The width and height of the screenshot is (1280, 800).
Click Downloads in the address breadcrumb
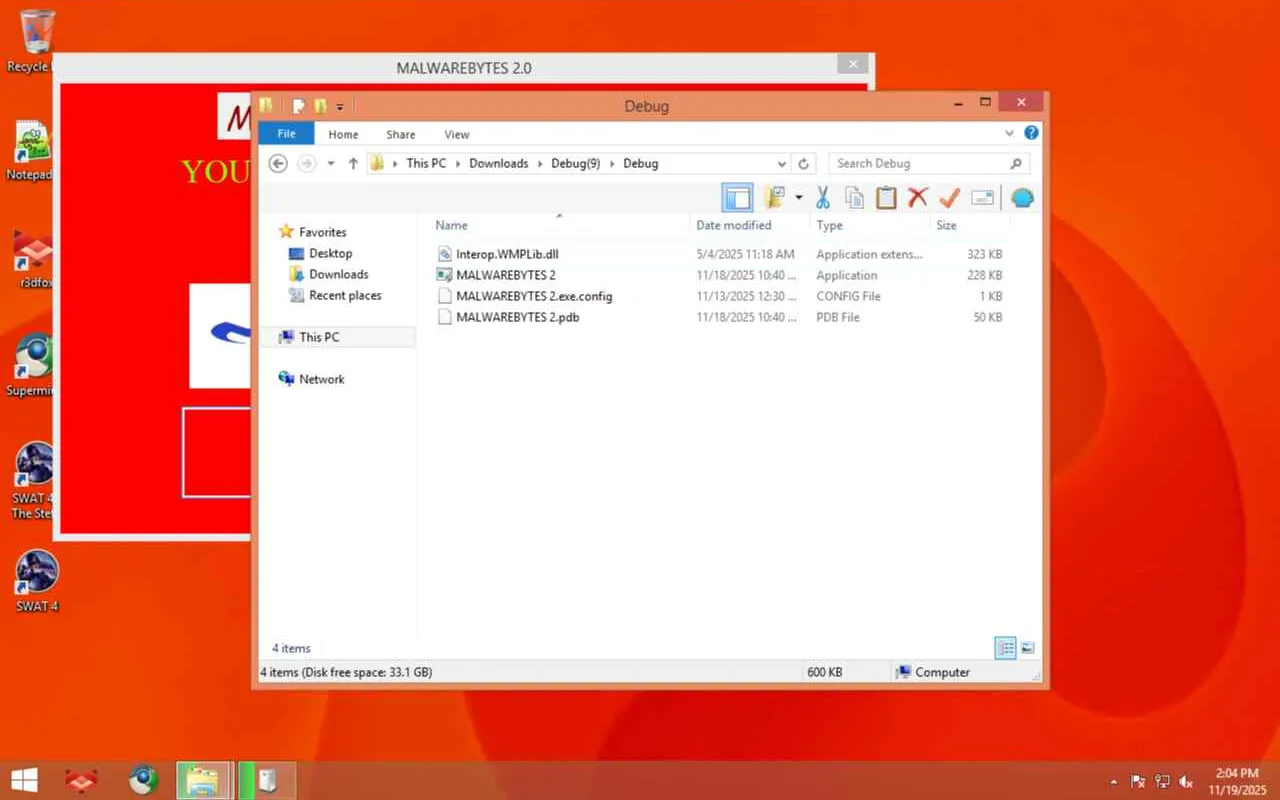(x=498, y=163)
